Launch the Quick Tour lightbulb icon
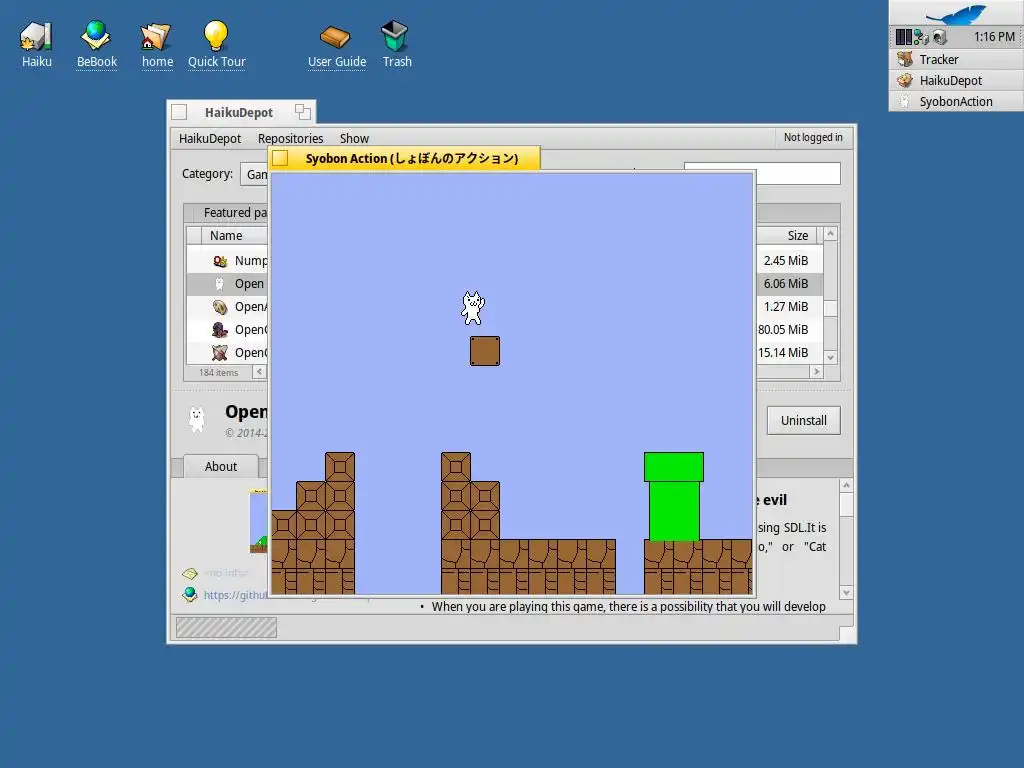Screen dimensions: 1024x768 coord(216,44)
